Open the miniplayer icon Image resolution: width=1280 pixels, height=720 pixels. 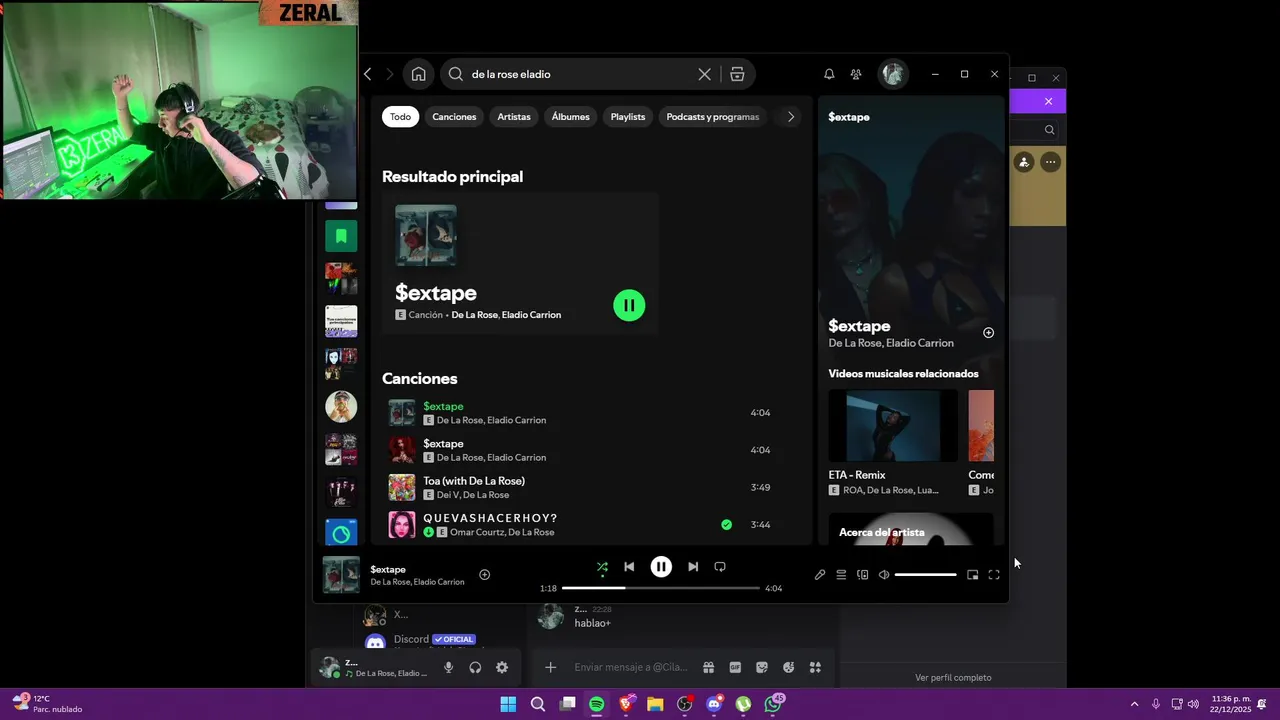(972, 575)
